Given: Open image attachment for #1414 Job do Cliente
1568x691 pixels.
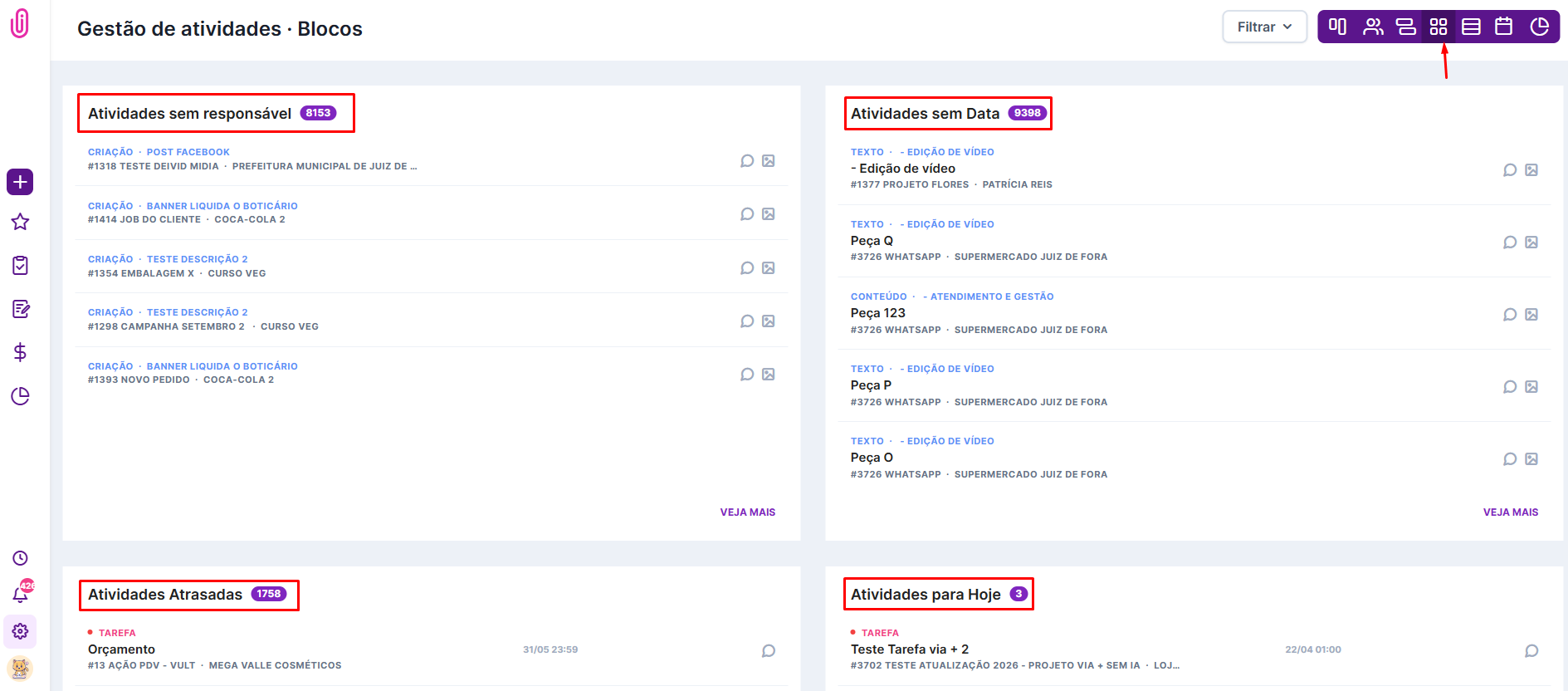Looking at the screenshot, I should click(x=769, y=213).
